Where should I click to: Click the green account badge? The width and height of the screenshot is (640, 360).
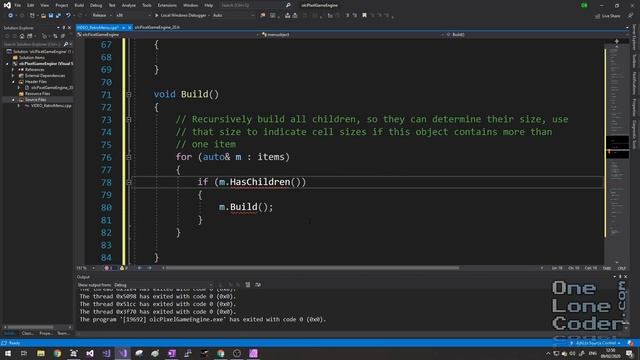pos(584,5)
